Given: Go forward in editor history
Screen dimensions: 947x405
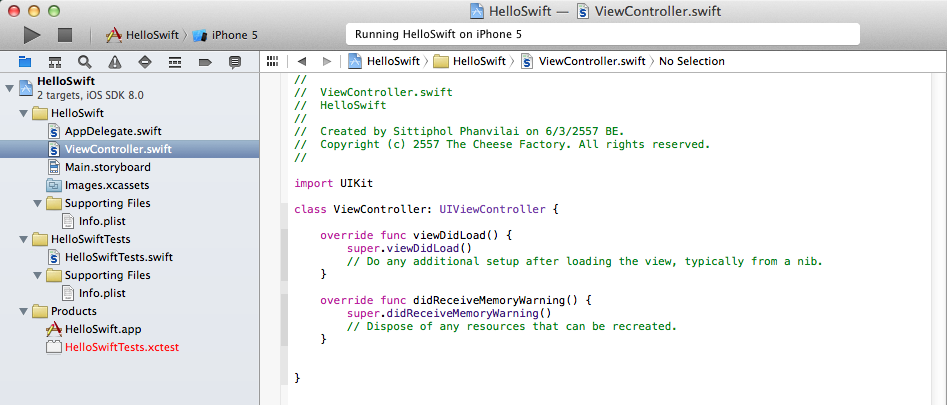Looking at the screenshot, I should coord(327,61).
